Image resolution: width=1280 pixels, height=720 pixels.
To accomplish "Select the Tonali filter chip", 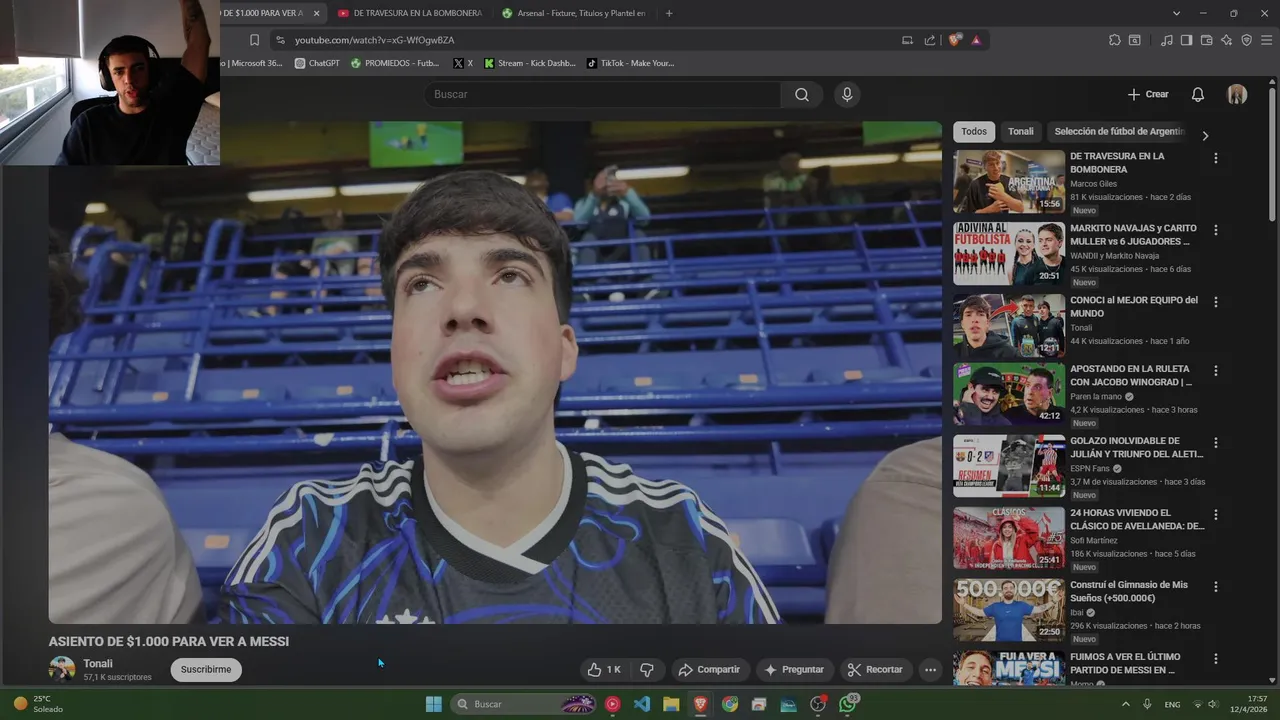I will point(1020,131).
